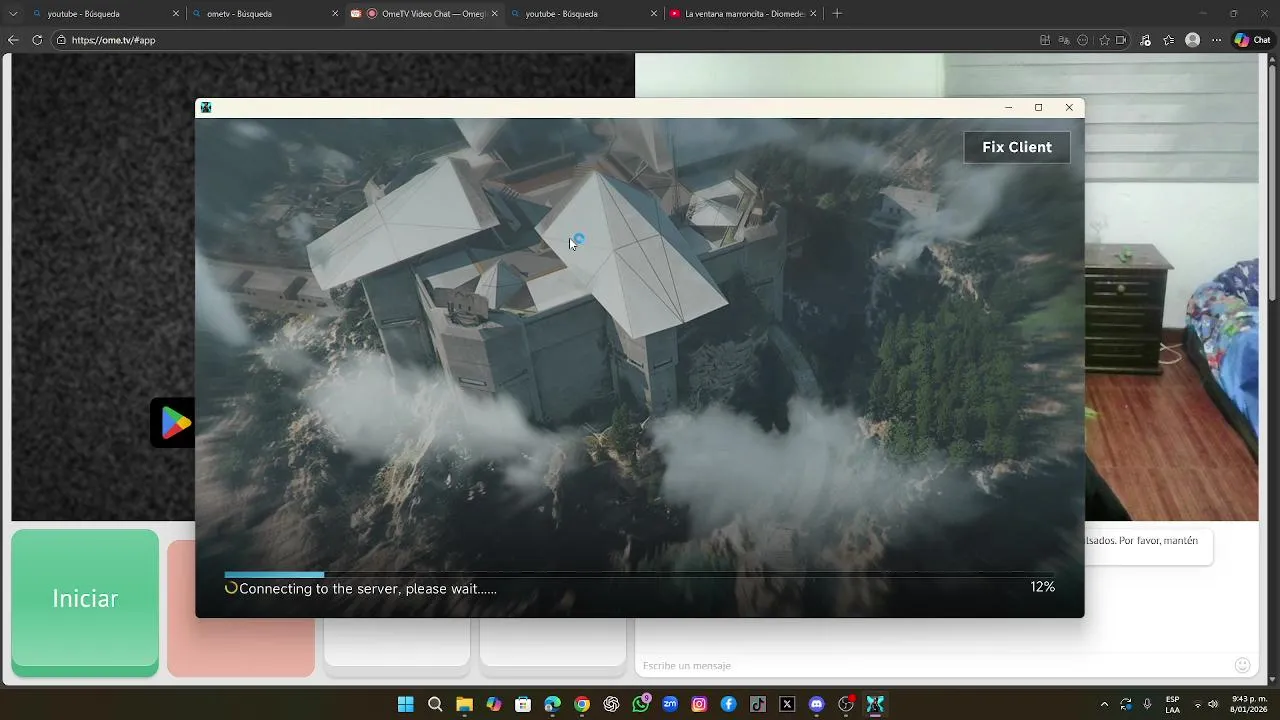Open Instagram from taskbar

pos(699,704)
